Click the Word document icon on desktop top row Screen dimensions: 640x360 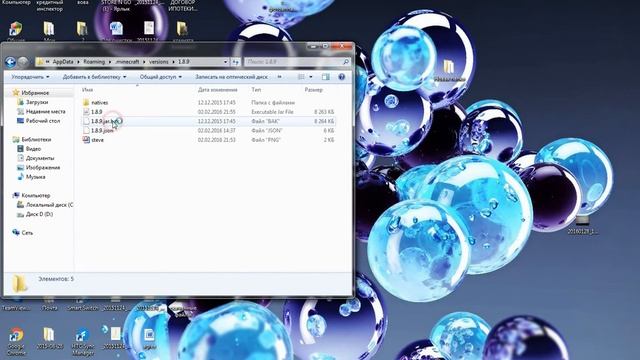[x=116, y=28]
